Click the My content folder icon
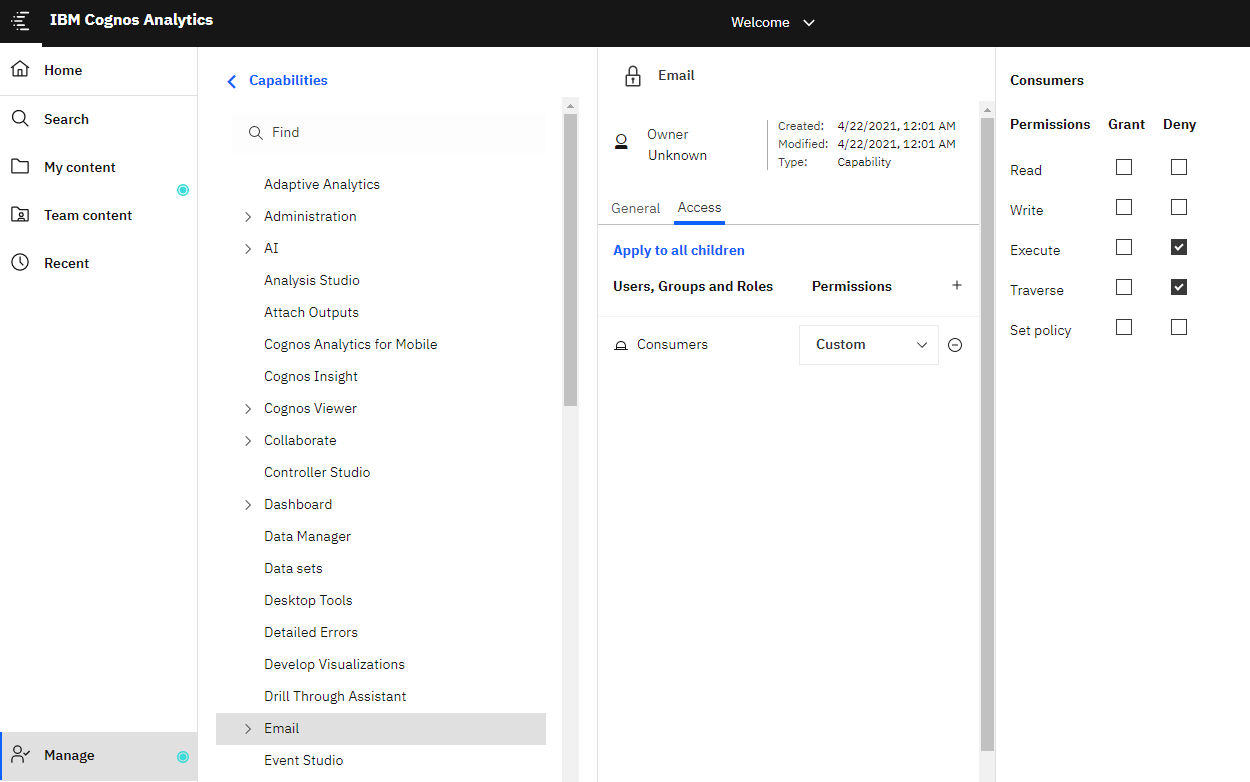Screen dimensions: 1250x782 pos(20,167)
